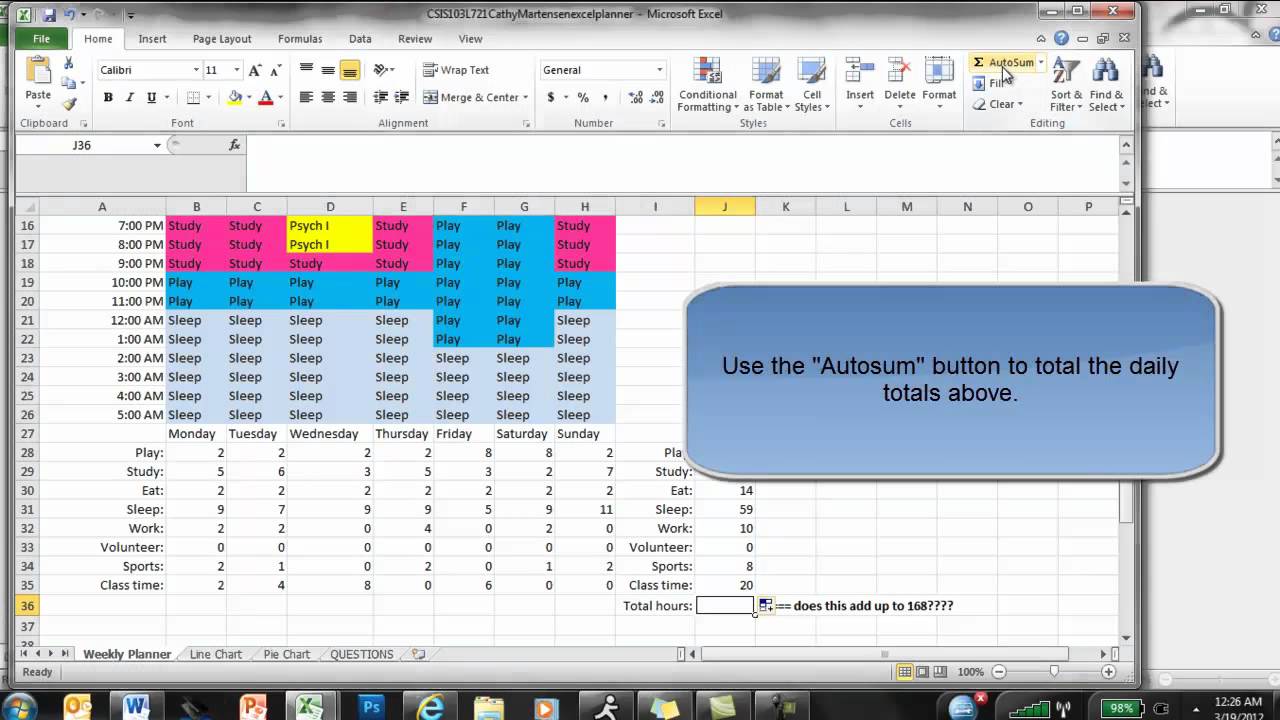Click the Insert Function fx icon

pos(235,145)
